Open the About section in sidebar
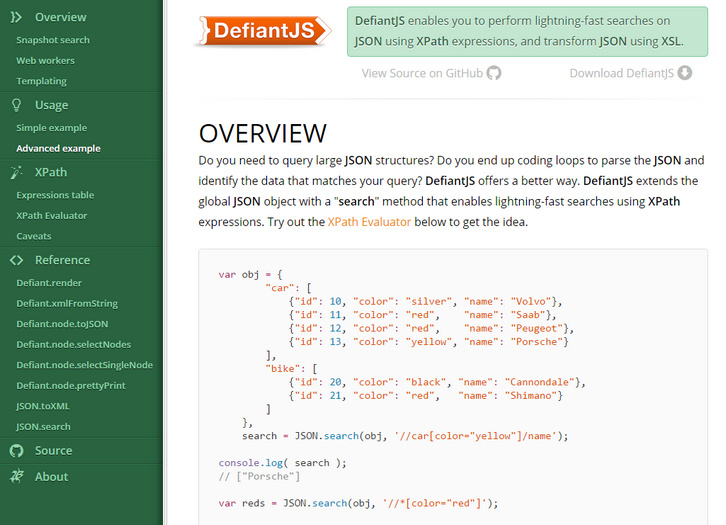 (51, 477)
